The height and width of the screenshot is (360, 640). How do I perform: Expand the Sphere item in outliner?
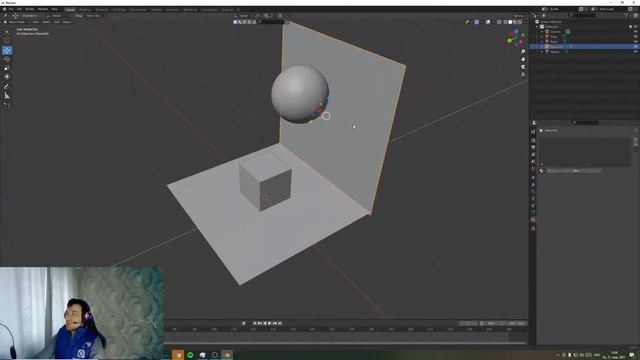542,52
